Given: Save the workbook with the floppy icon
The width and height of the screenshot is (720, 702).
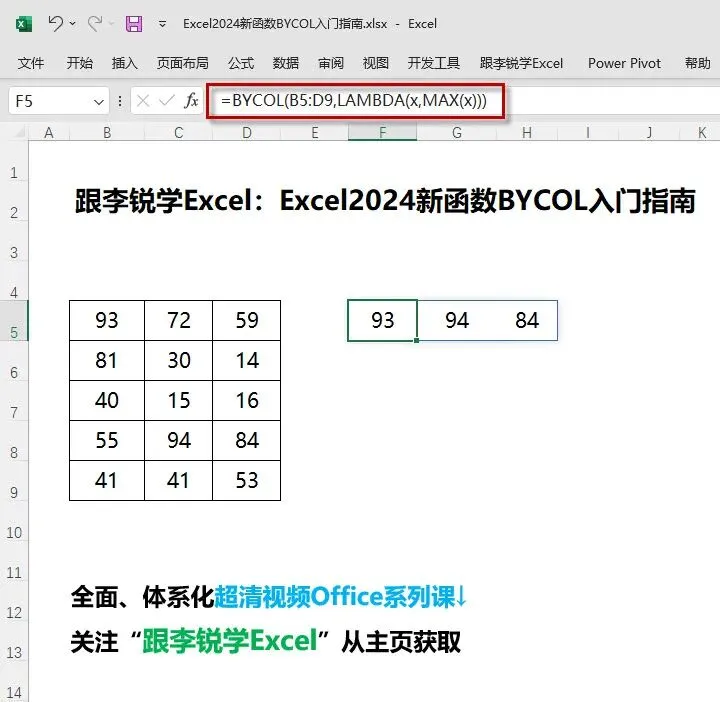Looking at the screenshot, I should coord(134,23).
